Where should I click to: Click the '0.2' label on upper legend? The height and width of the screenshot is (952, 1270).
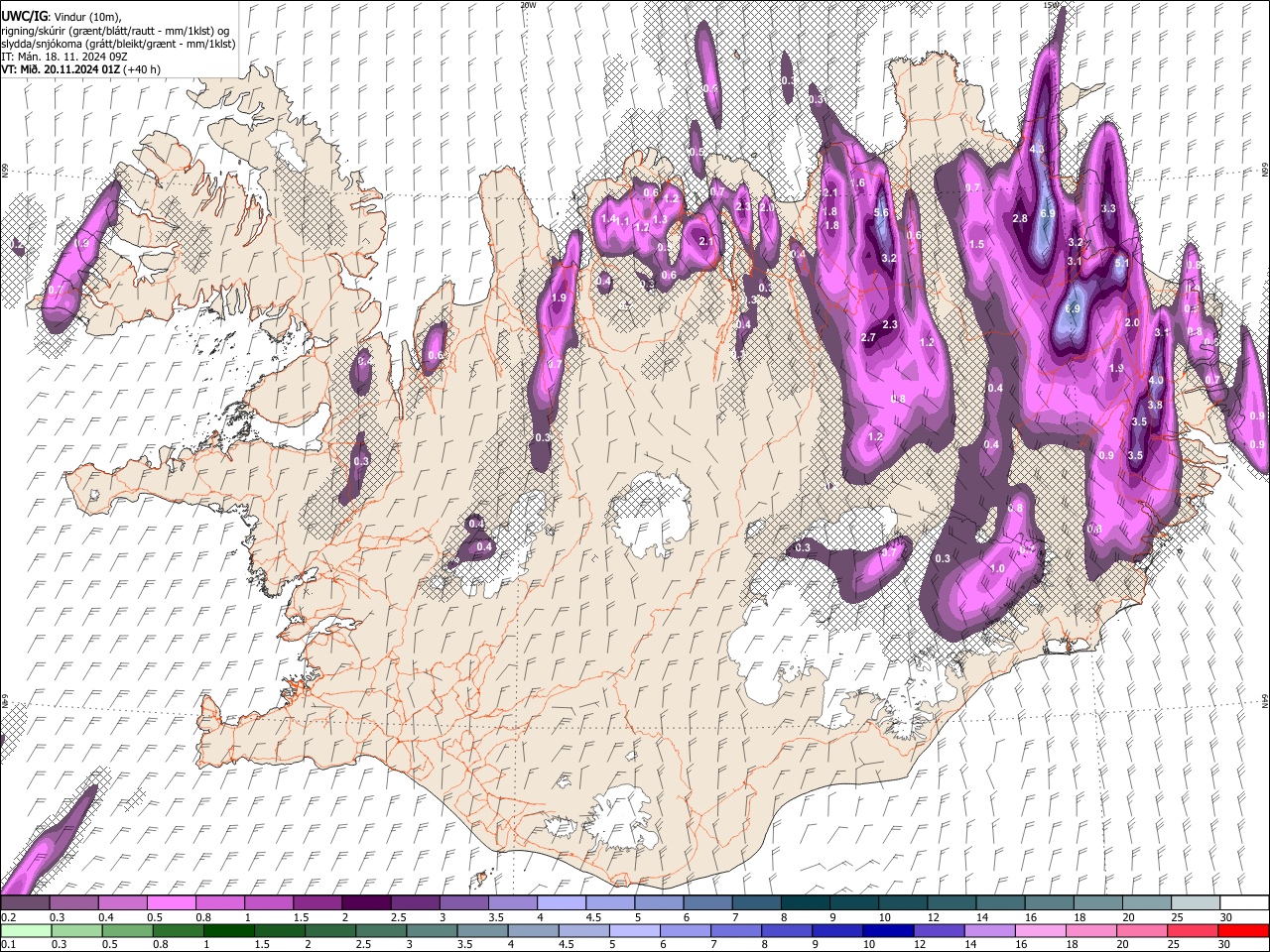[x=8, y=916]
